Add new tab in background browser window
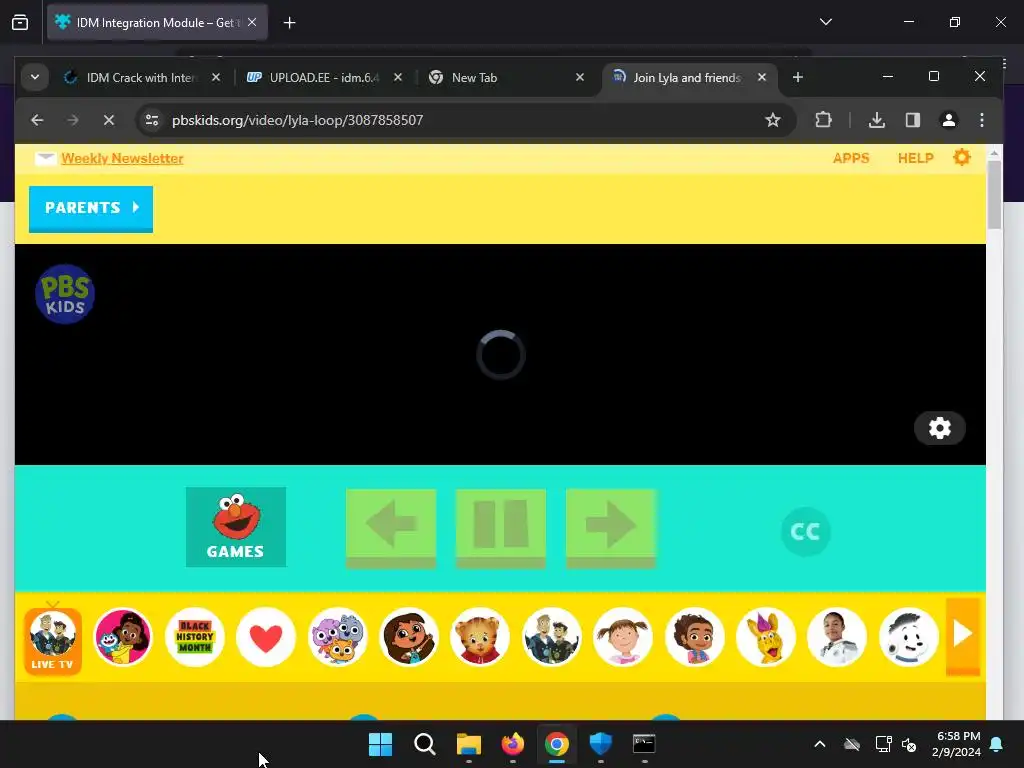This screenshot has height=768, width=1024. pos(289,23)
